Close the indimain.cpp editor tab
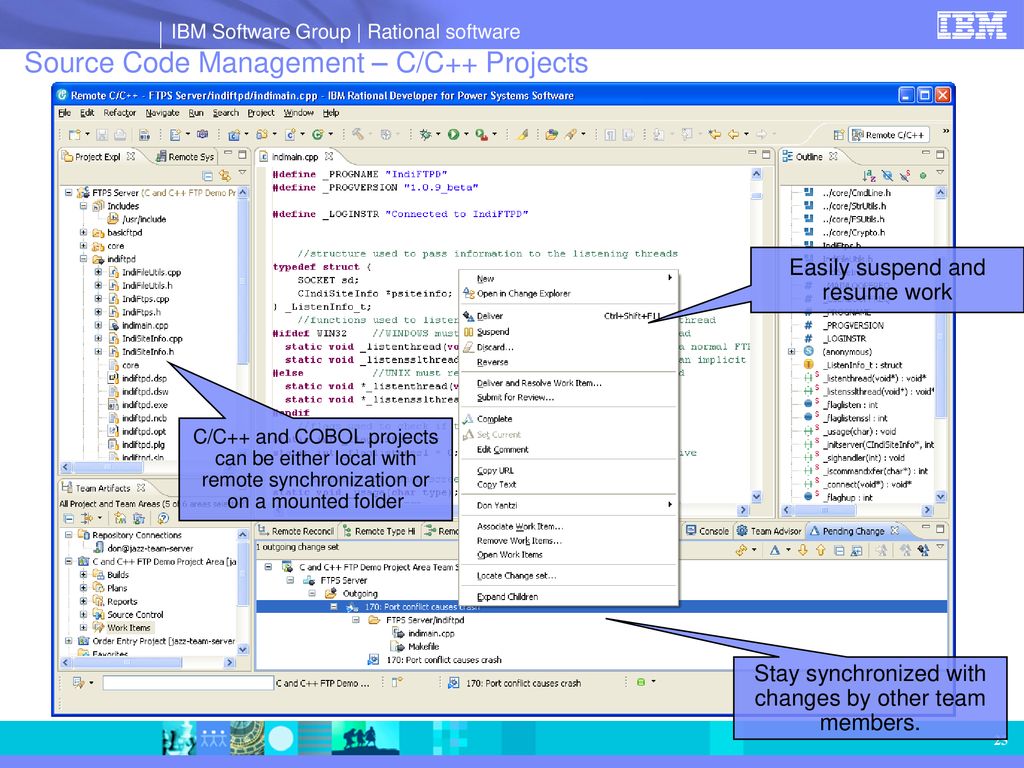This screenshot has width=1024, height=768. [x=329, y=157]
